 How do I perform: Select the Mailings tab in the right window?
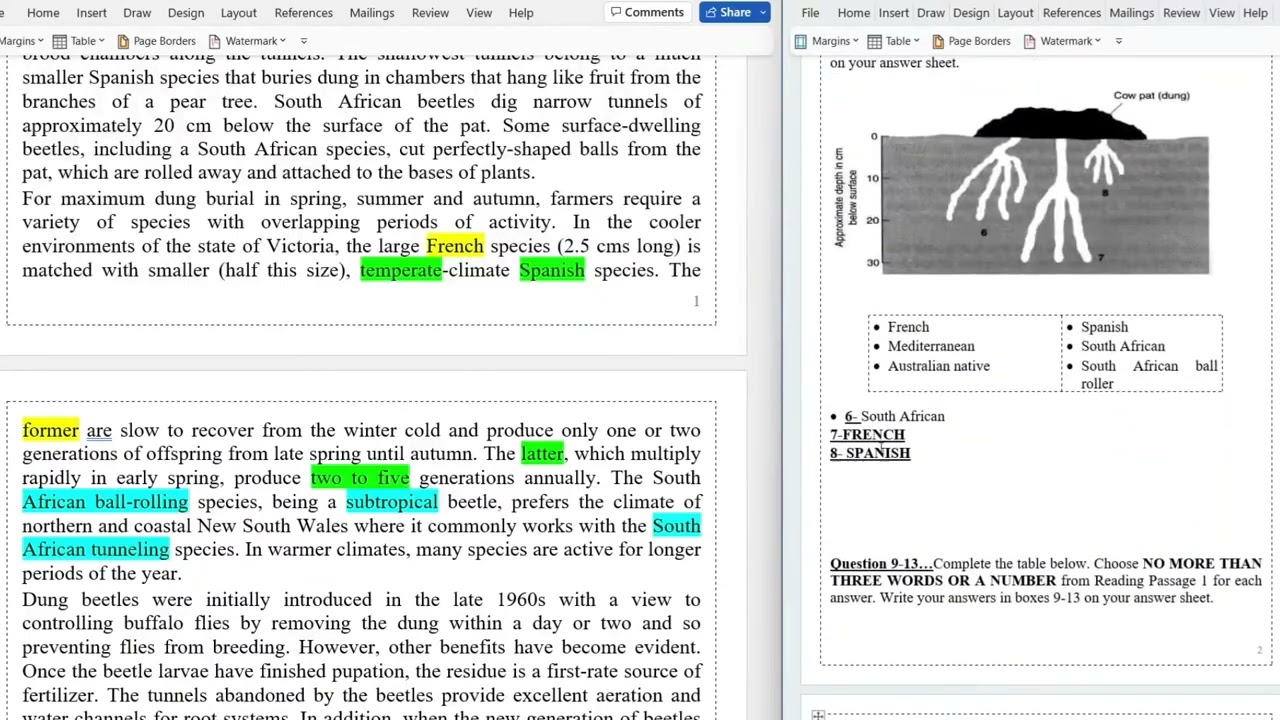tap(1131, 12)
